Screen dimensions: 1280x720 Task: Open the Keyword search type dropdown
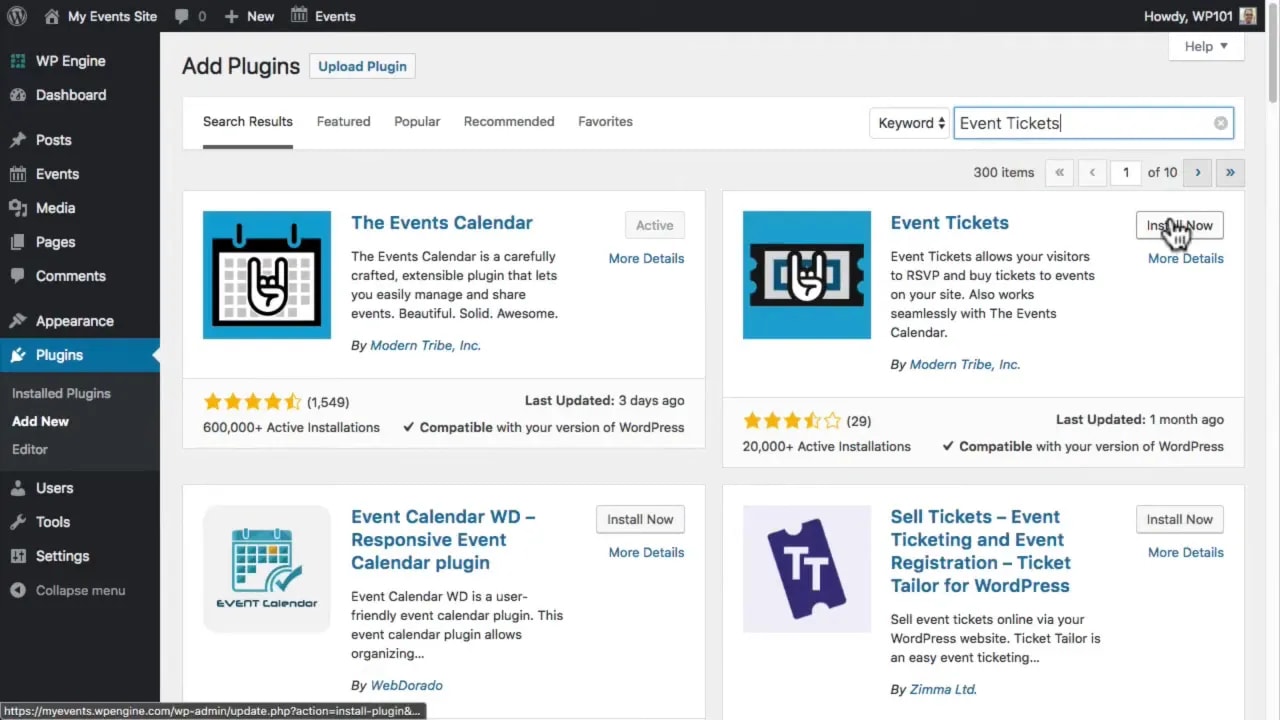[909, 123]
